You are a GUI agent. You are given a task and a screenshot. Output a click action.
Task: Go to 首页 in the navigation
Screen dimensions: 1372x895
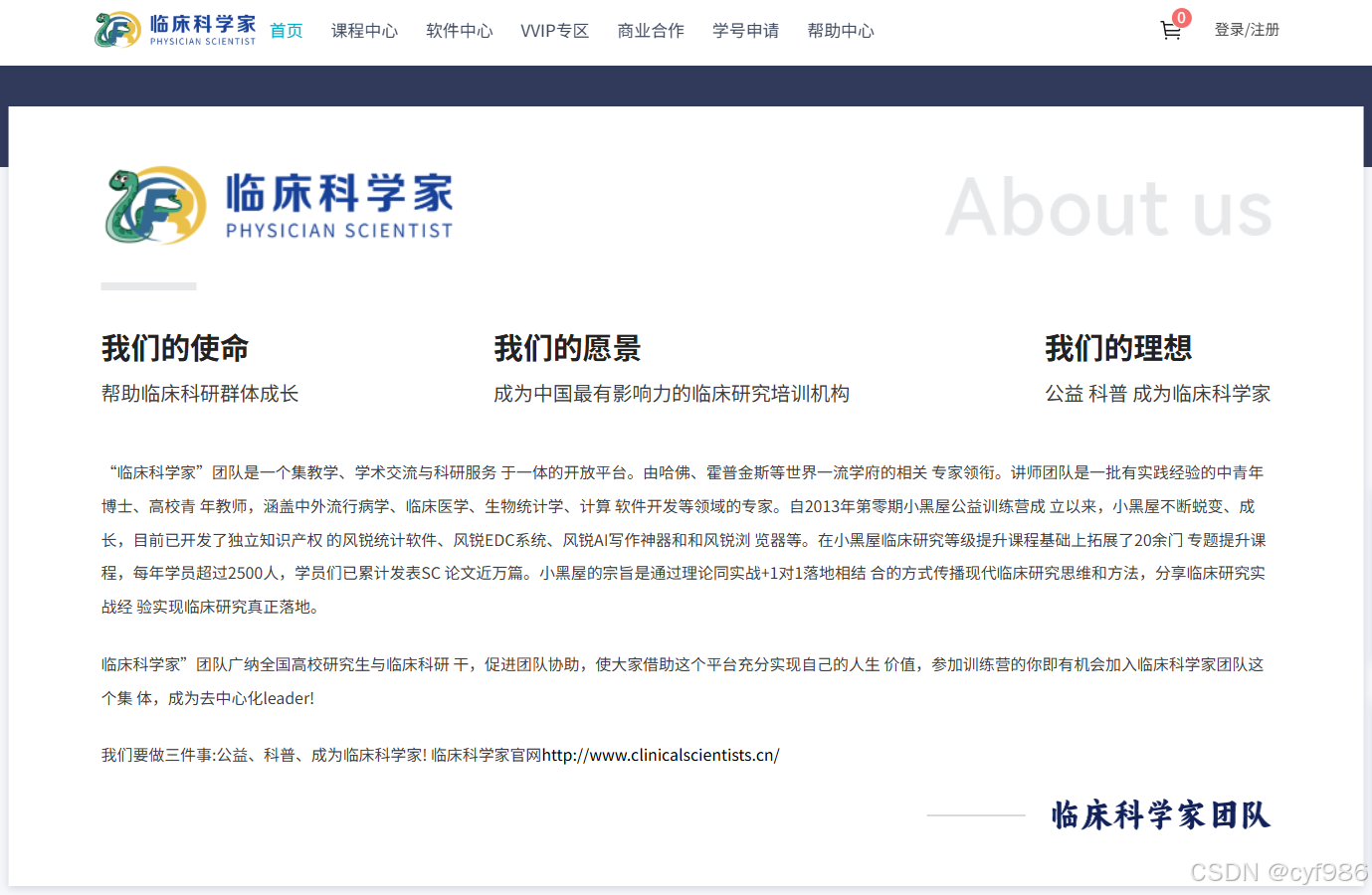click(287, 31)
